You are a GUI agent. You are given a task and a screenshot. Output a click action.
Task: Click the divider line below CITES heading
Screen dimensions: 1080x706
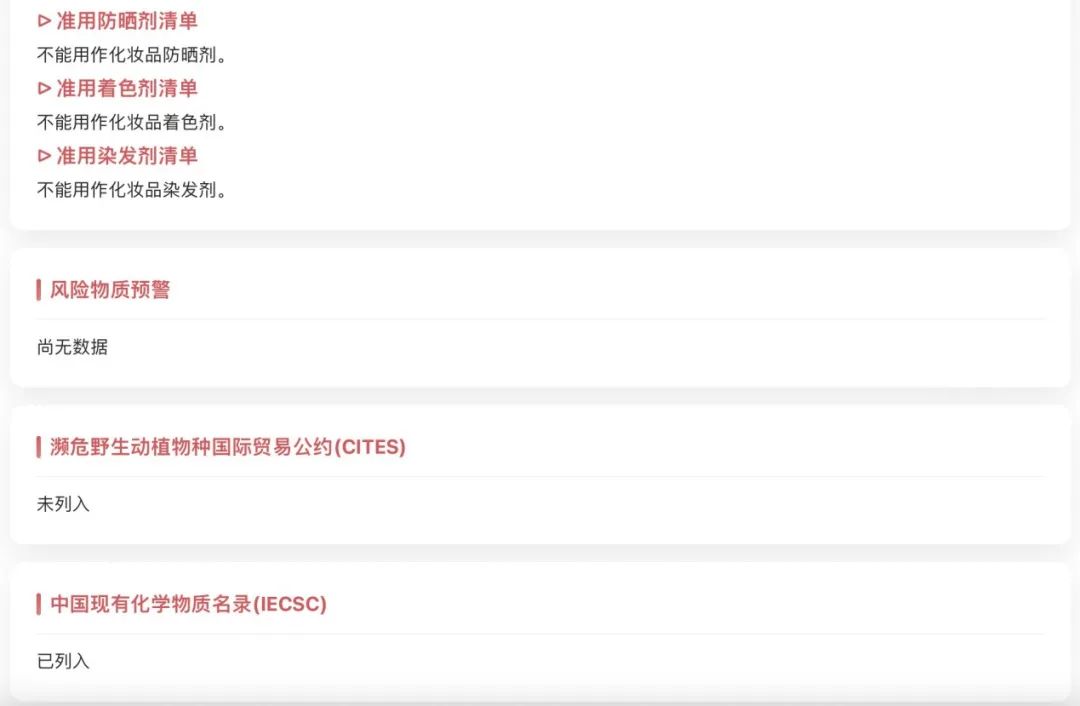(x=540, y=476)
